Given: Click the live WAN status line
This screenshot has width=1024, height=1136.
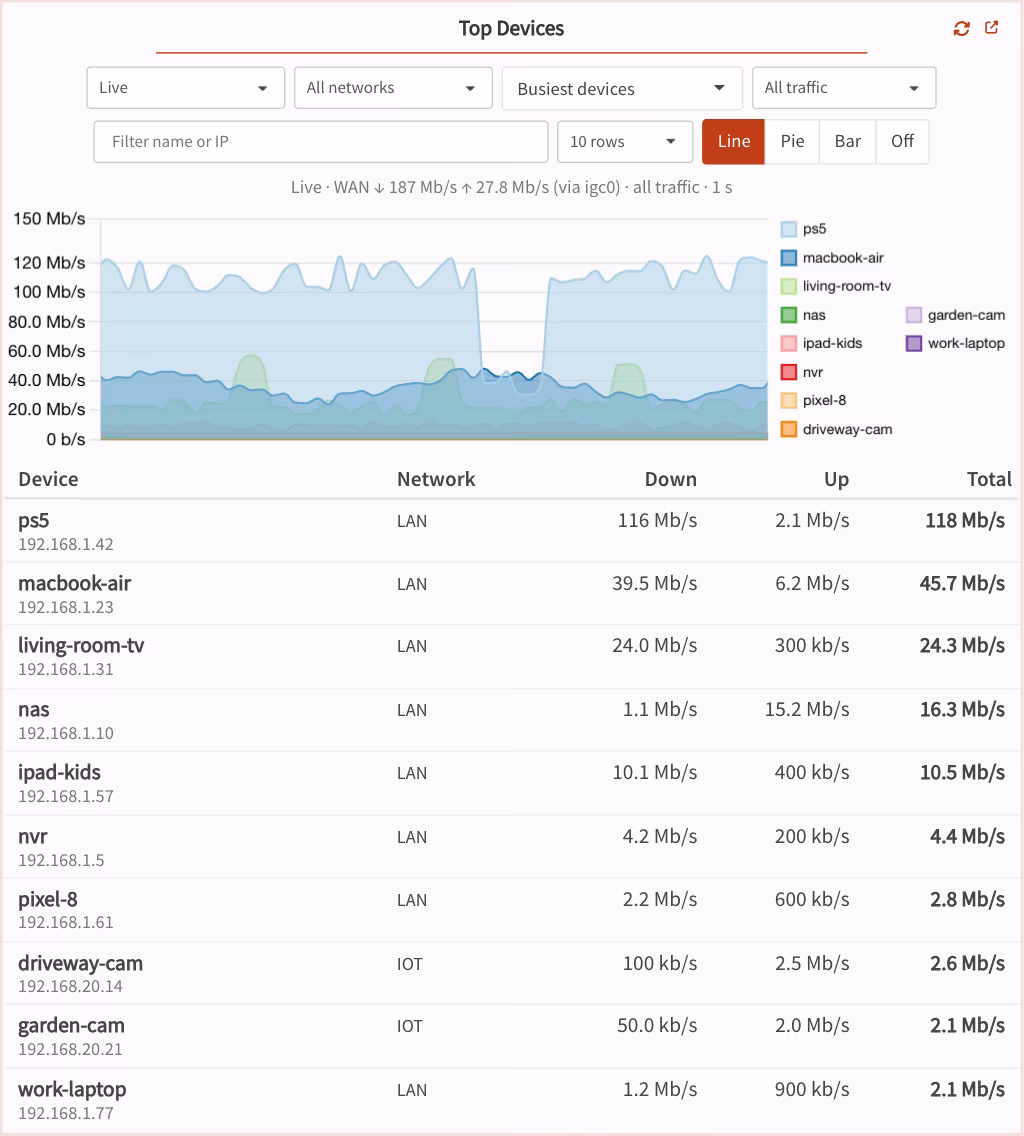Looking at the screenshot, I should pos(512,188).
